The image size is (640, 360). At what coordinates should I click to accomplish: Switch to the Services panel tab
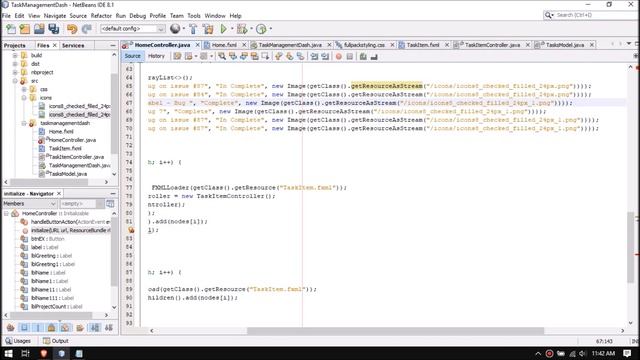coord(73,45)
